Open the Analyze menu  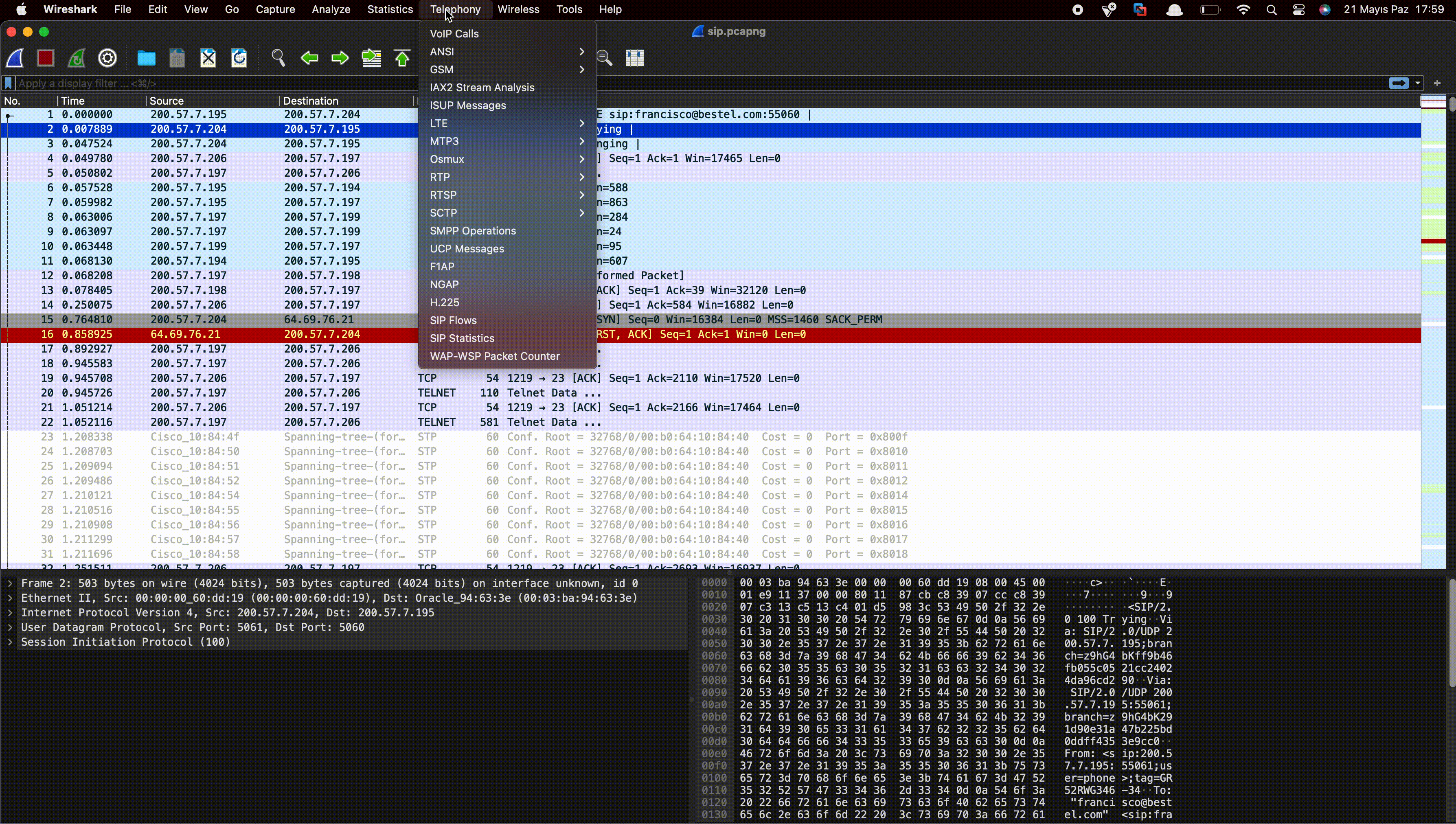click(331, 10)
